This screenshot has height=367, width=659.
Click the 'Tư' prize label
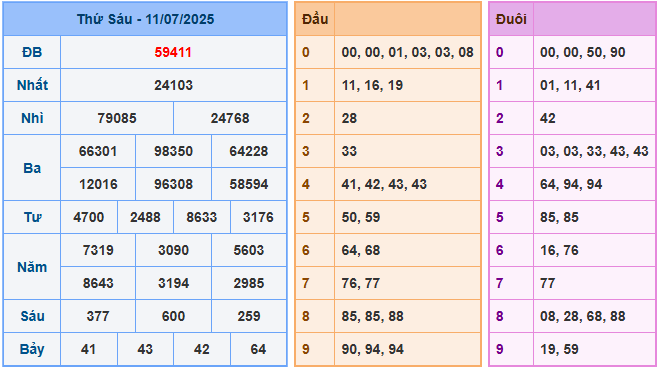tap(32, 217)
